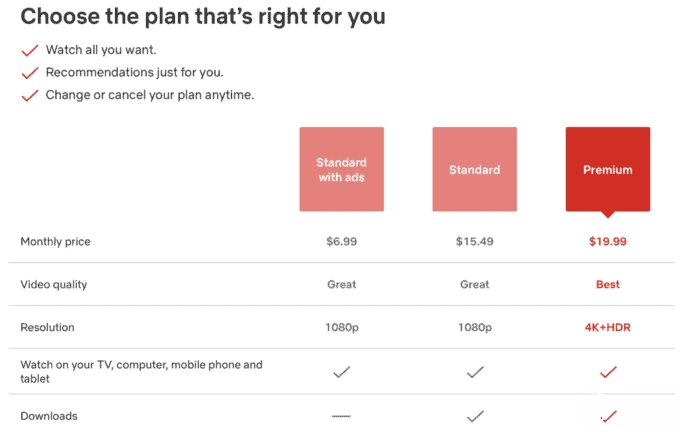Click the dash under Standard with ads Downloads

tap(341, 415)
